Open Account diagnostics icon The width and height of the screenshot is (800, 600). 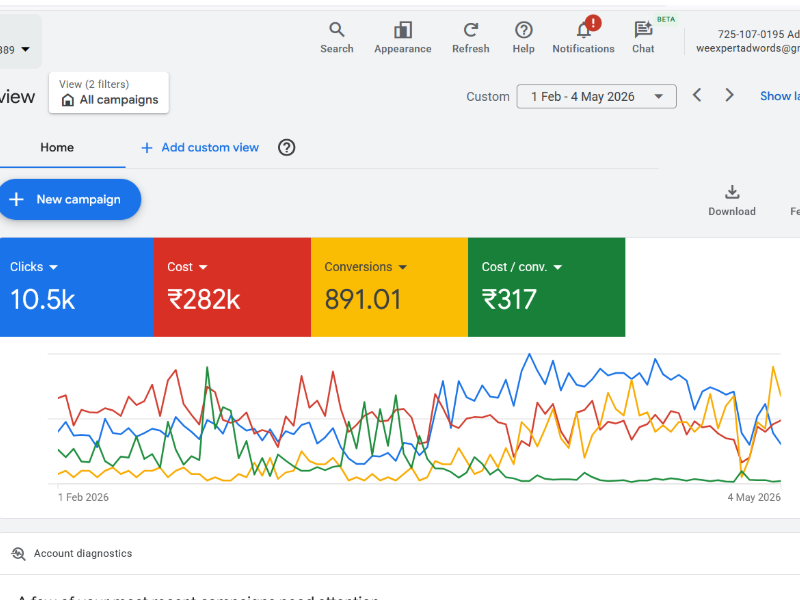18,554
